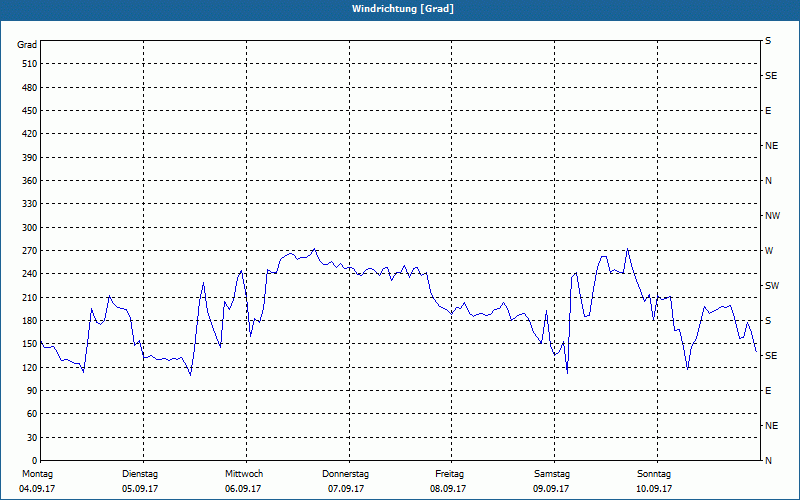Select the 210 value on the left axis

(x=30, y=297)
